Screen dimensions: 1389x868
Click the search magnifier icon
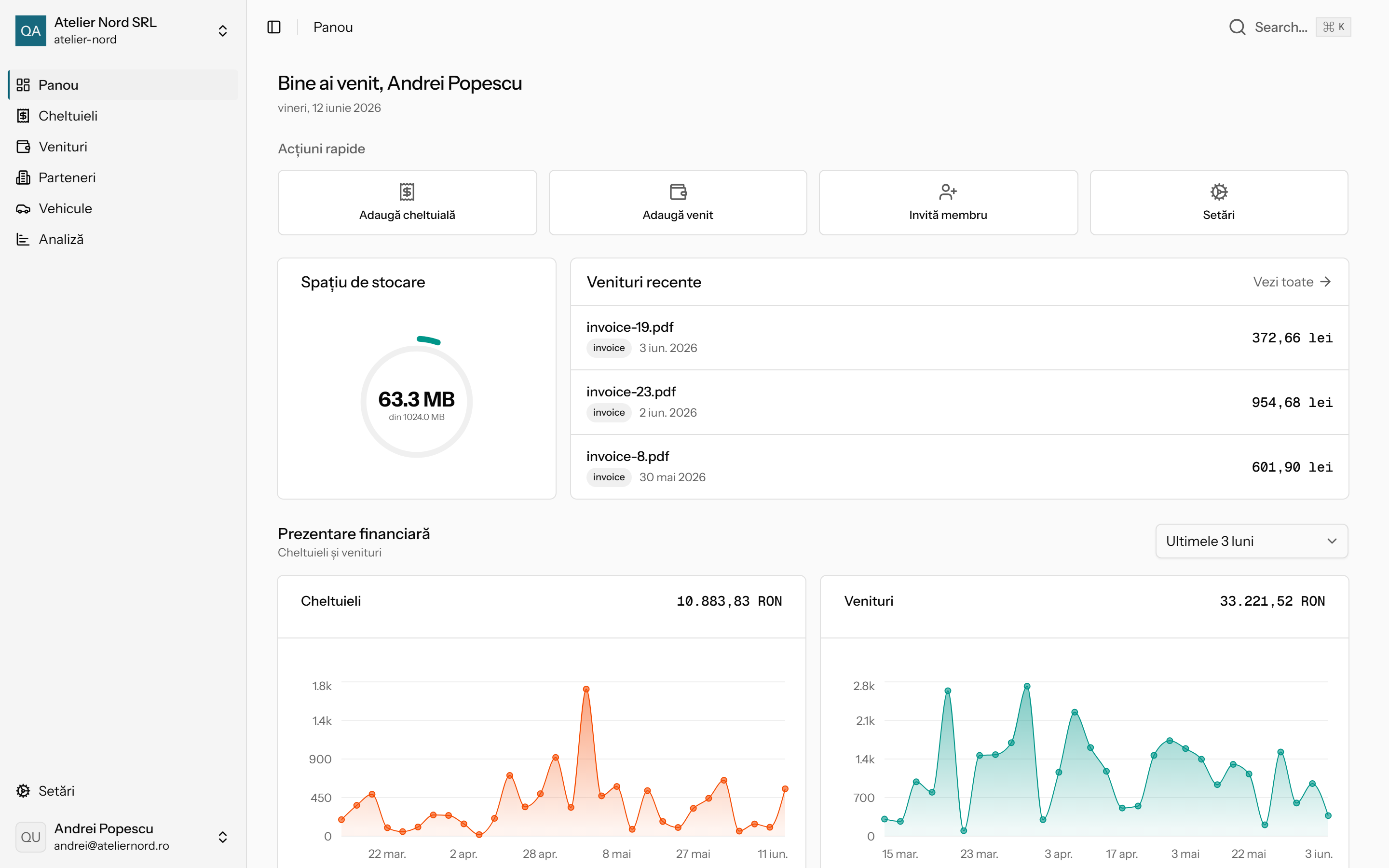click(x=1237, y=27)
